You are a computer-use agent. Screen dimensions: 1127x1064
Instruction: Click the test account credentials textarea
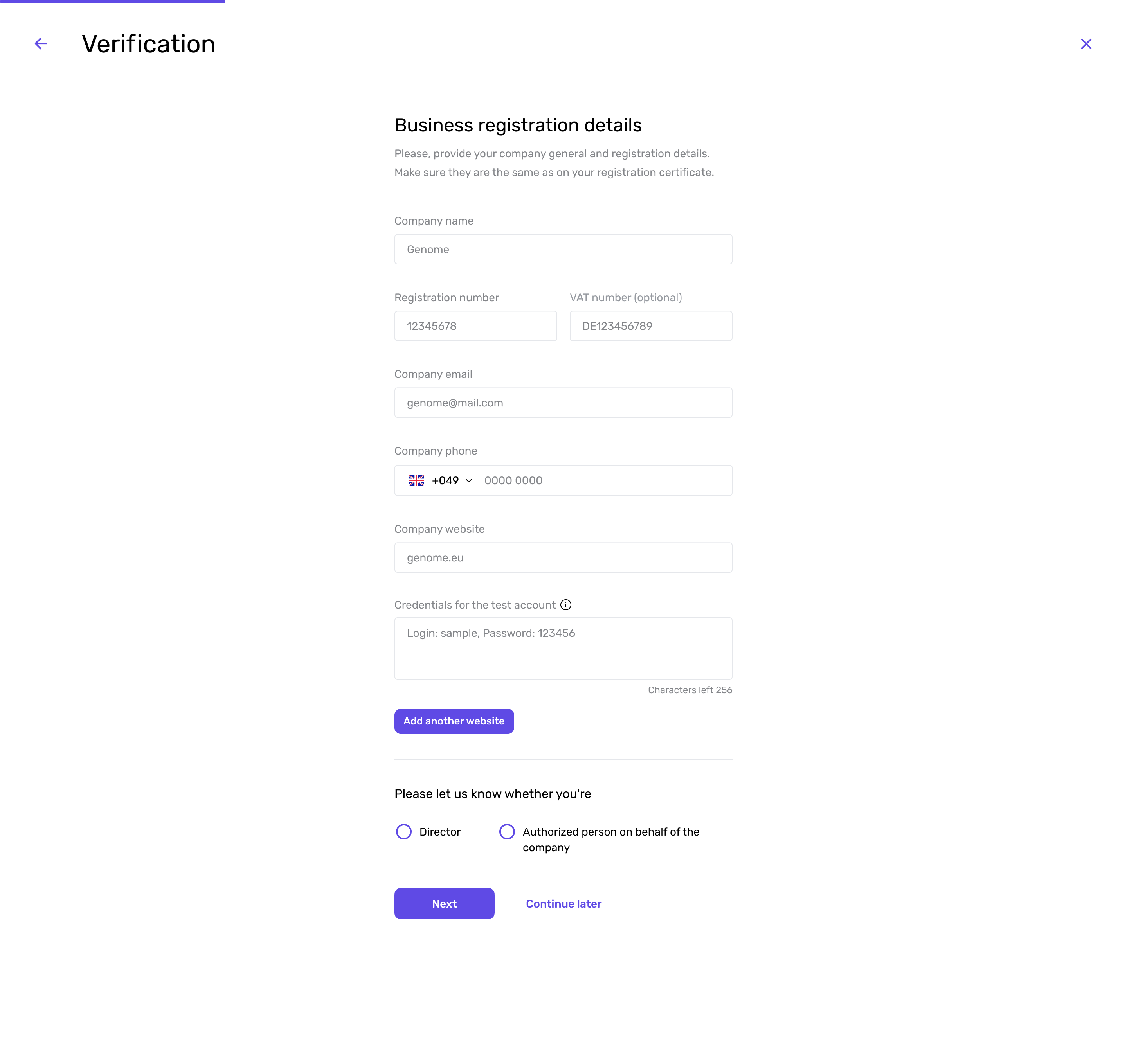point(563,648)
